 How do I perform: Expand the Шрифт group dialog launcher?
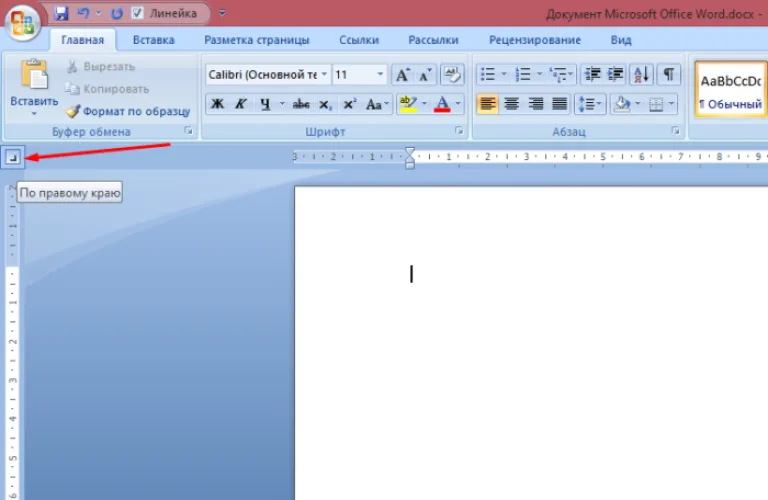coord(459,131)
